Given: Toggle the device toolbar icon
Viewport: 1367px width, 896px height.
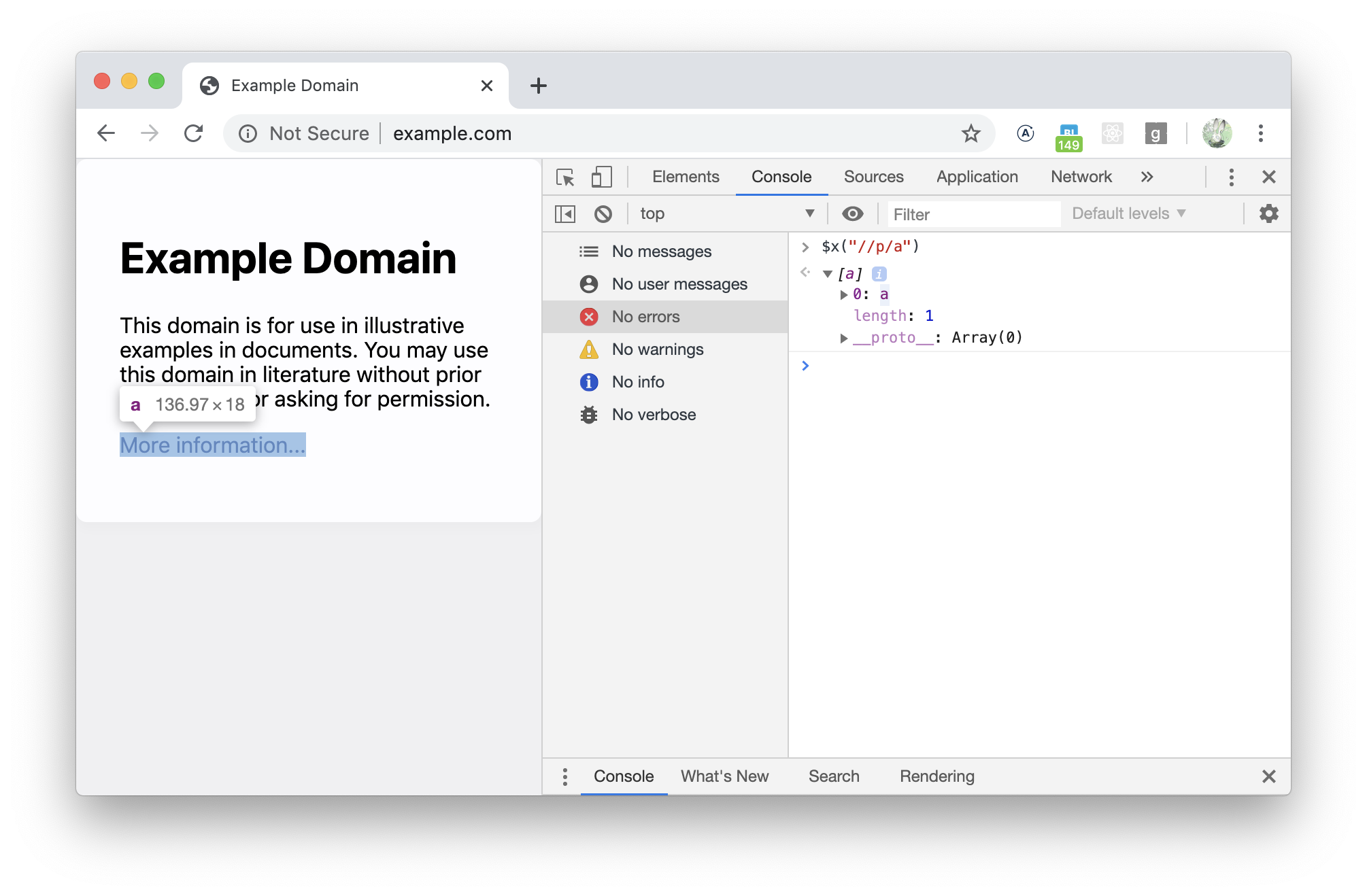Looking at the screenshot, I should coord(601,177).
